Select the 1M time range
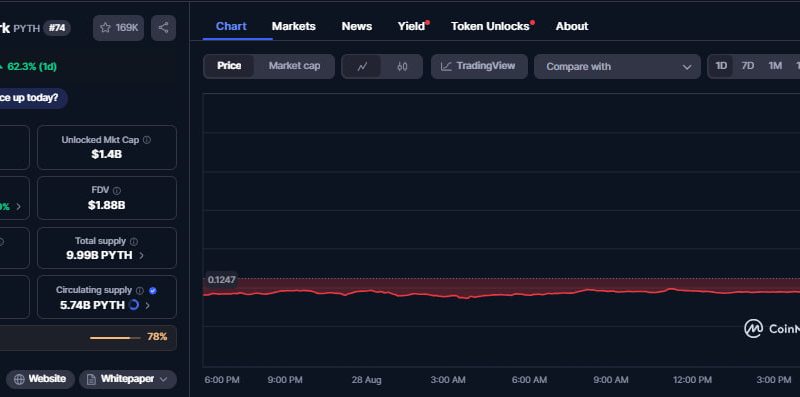This screenshot has height=397, width=800. tap(775, 66)
